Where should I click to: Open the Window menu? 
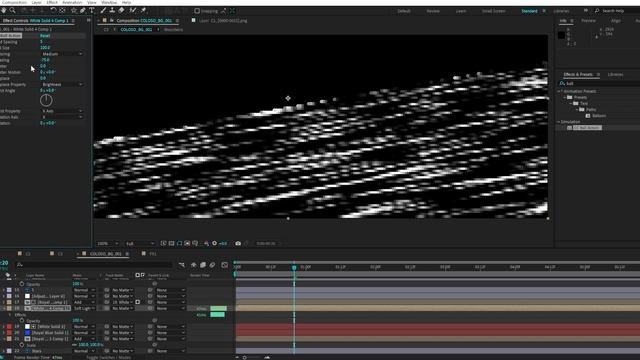[x=109, y=2]
